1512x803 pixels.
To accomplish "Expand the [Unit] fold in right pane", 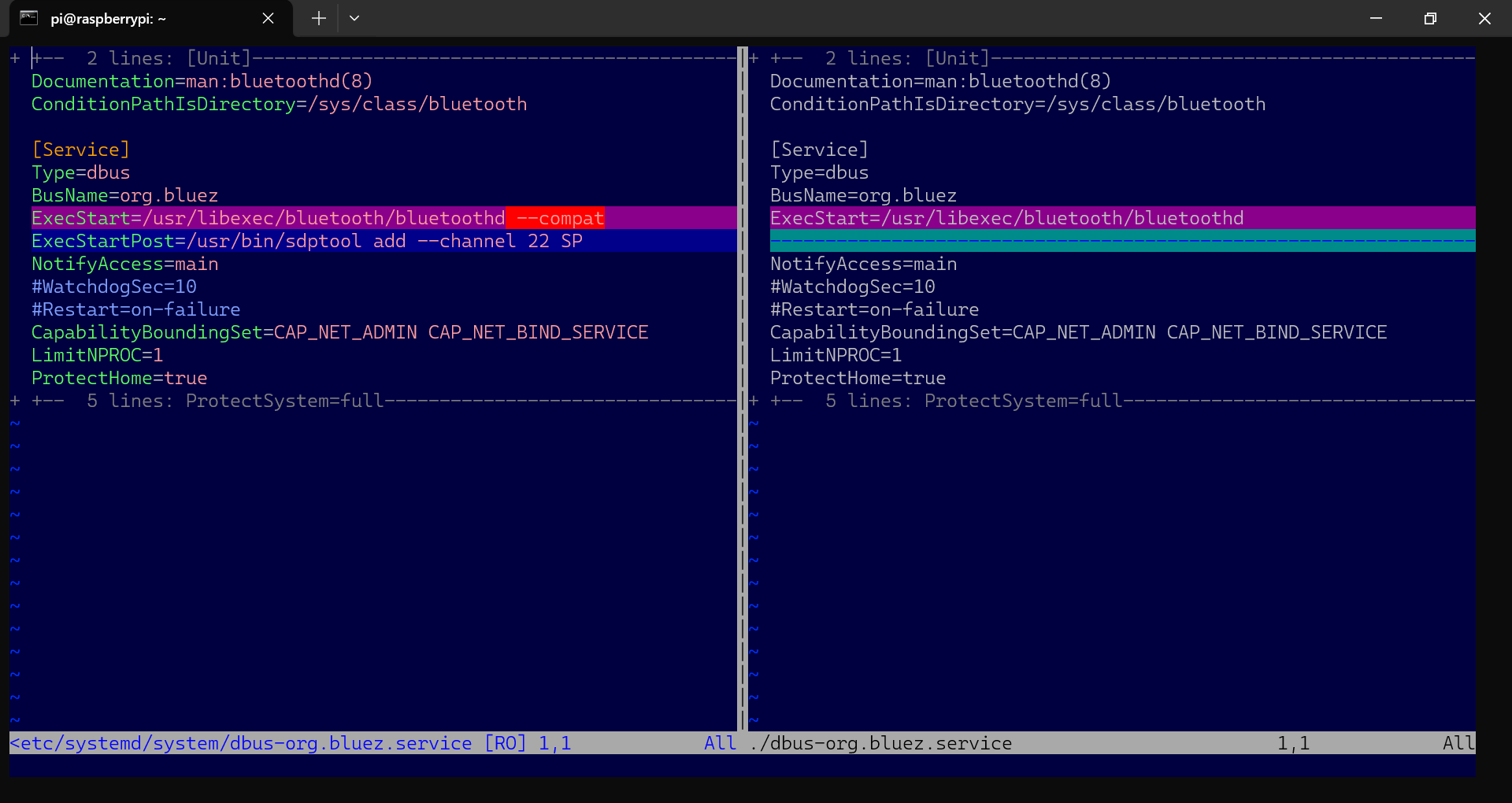I will coord(1112,58).
